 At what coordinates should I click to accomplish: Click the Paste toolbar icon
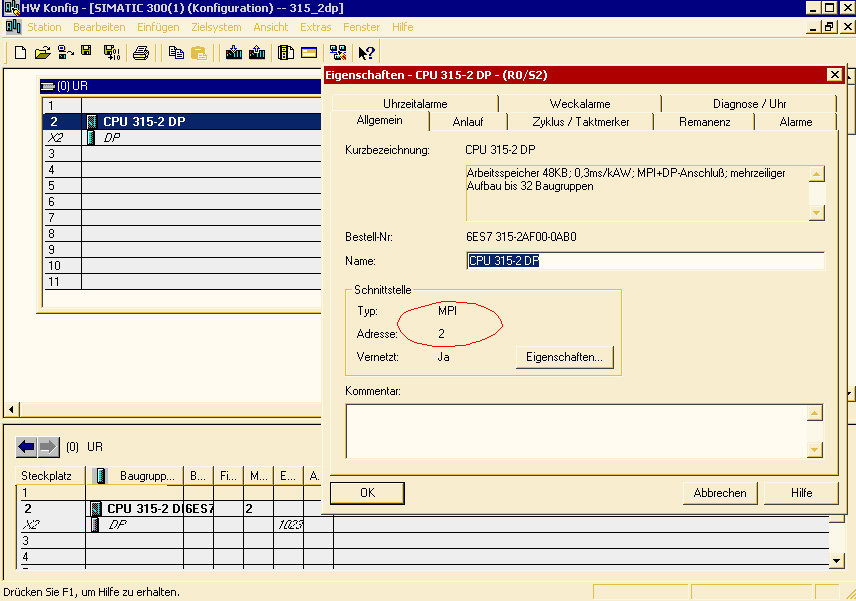click(199, 53)
